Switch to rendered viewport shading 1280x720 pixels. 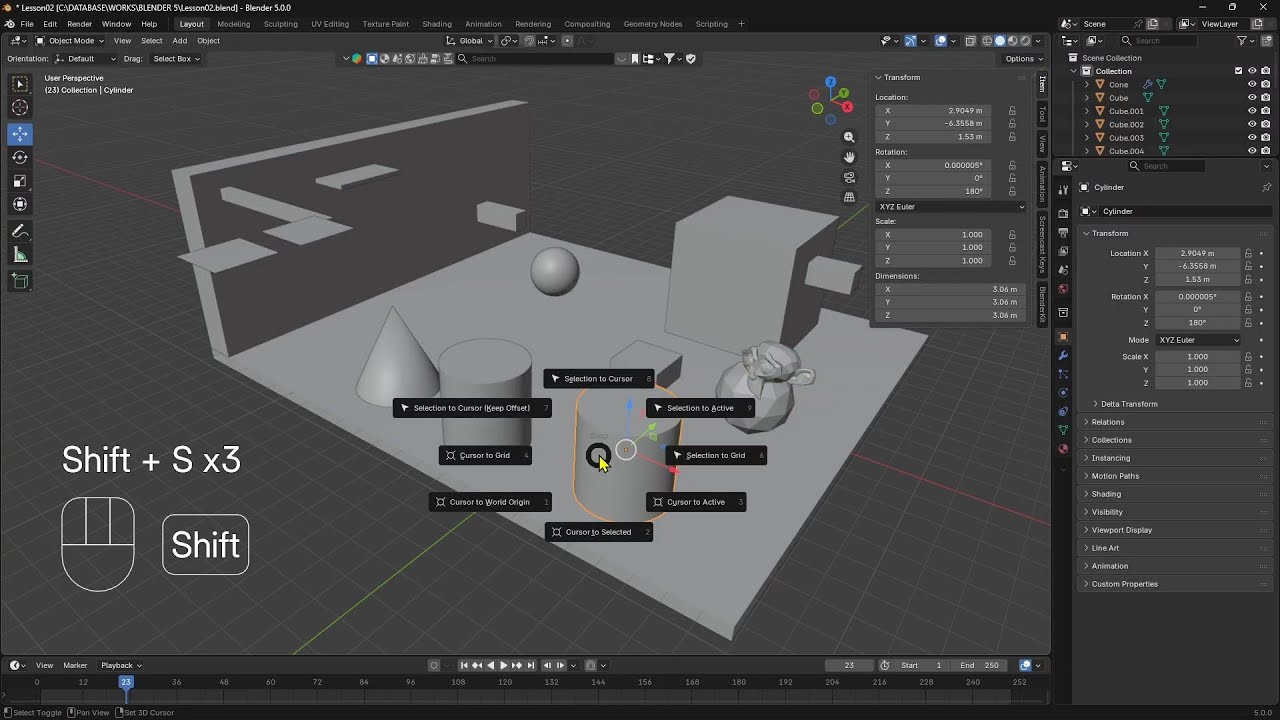pos(1024,41)
